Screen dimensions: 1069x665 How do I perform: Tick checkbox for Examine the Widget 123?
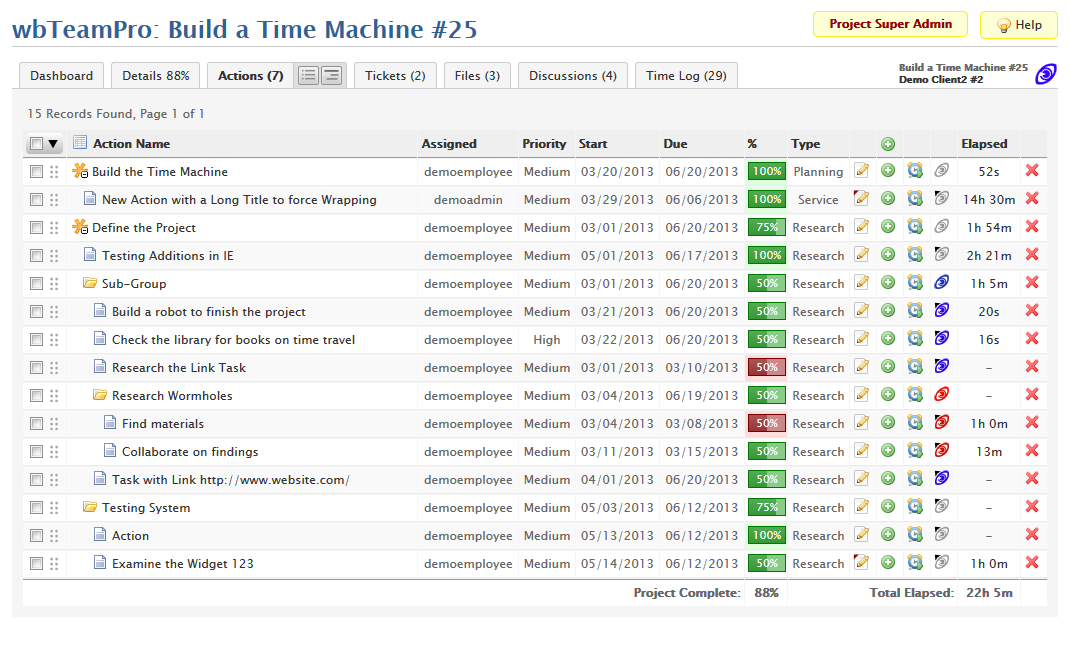click(37, 564)
